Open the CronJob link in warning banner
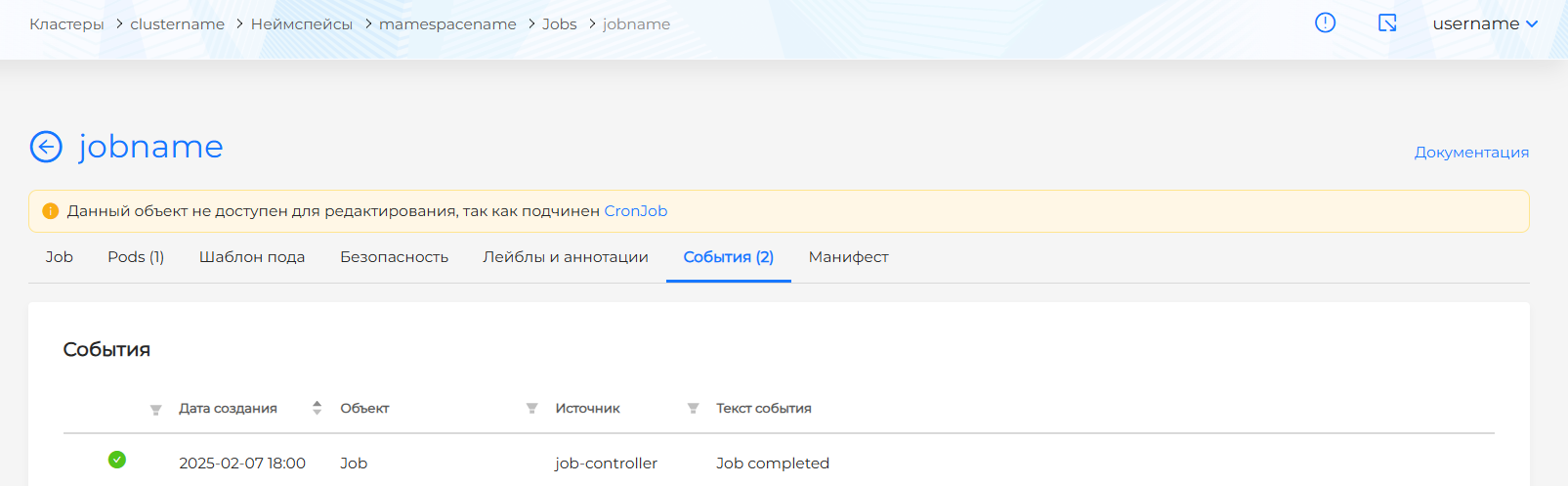Viewport: 1568px width, 486px height. click(635, 211)
